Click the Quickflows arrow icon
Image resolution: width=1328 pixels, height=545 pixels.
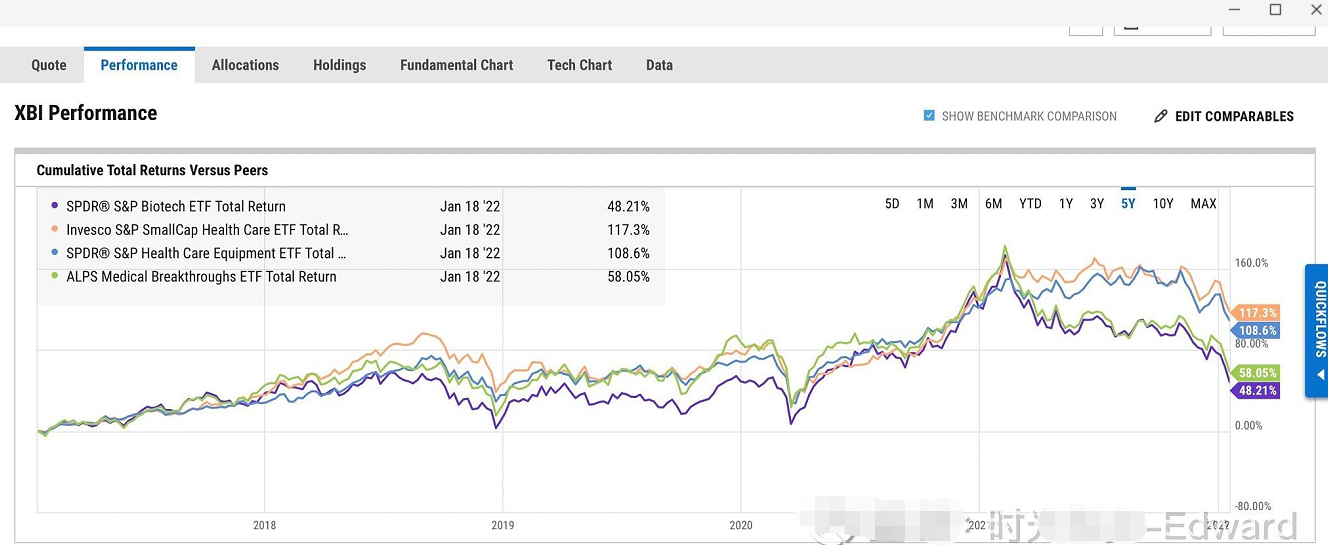click(1319, 376)
